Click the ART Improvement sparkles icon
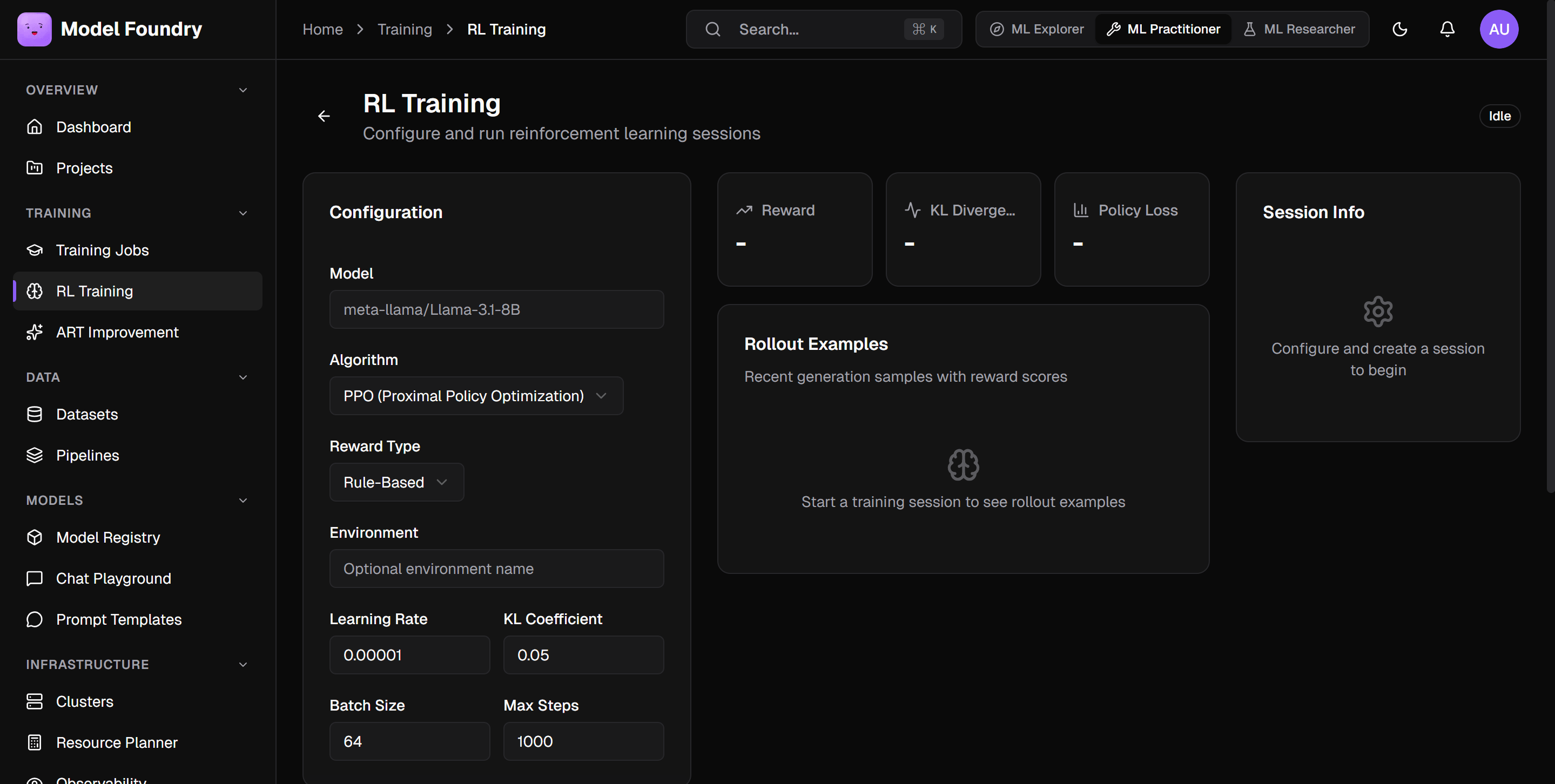Viewport: 1555px width, 784px height. tap(35, 332)
